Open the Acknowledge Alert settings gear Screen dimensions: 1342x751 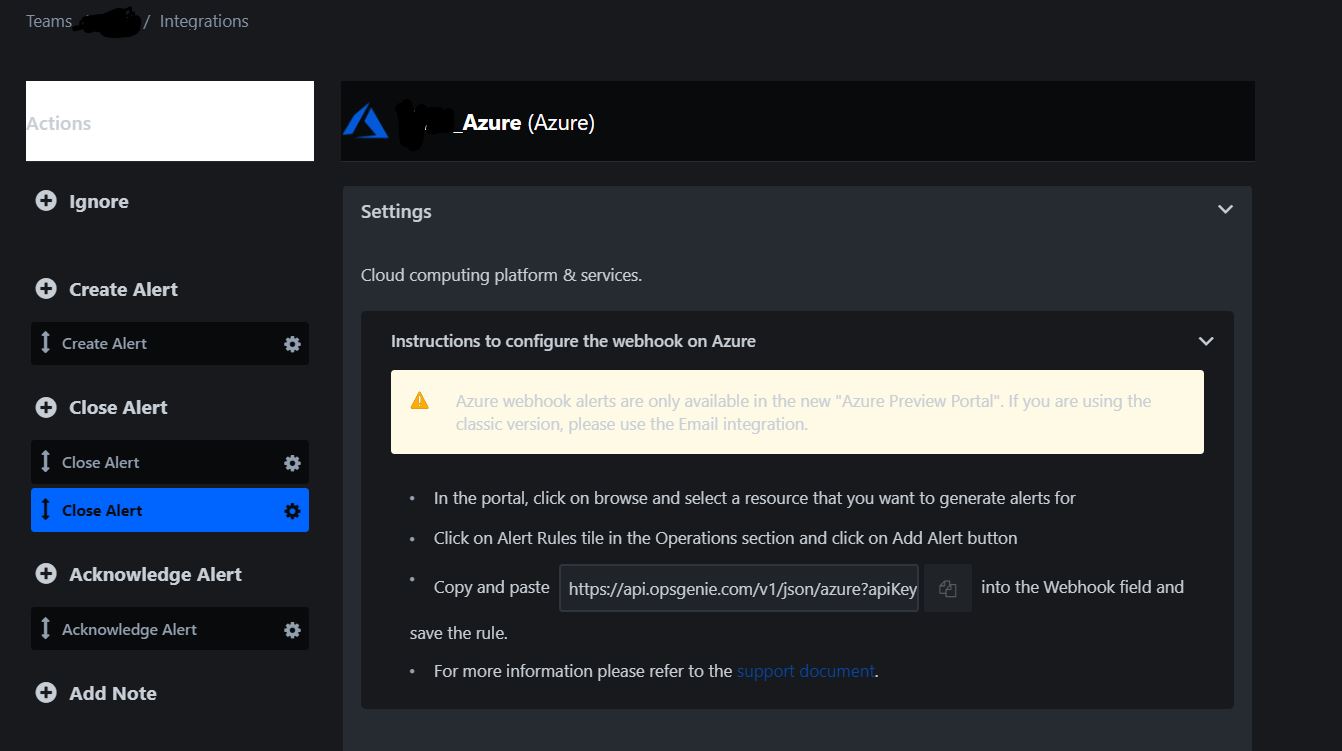point(291,629)
